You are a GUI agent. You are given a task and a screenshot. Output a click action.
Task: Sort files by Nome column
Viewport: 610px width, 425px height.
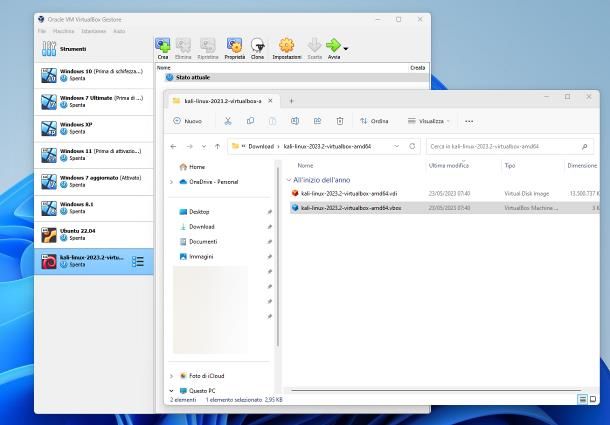pos(305,165)
